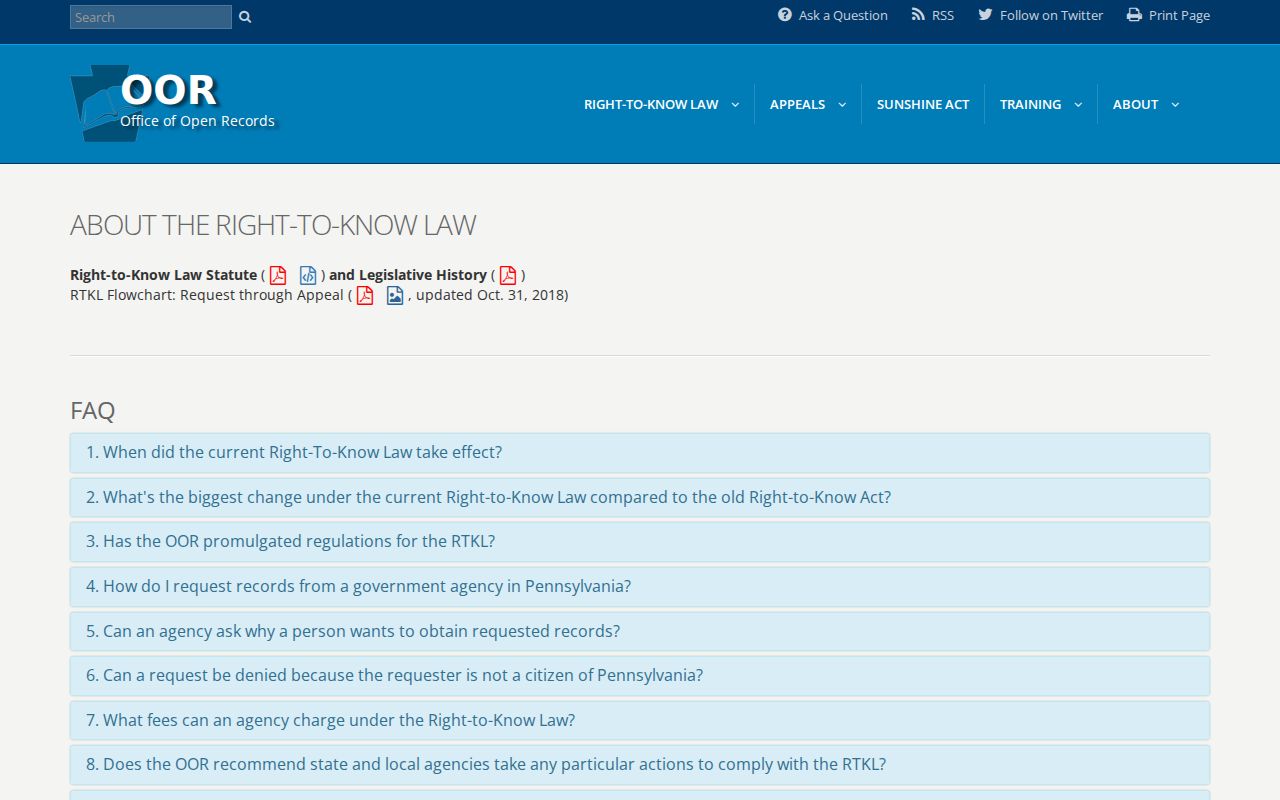Screen dimensions: 1280x800
Task: Open the Legislative History PDF icon
Action: [x=508, y=275]
